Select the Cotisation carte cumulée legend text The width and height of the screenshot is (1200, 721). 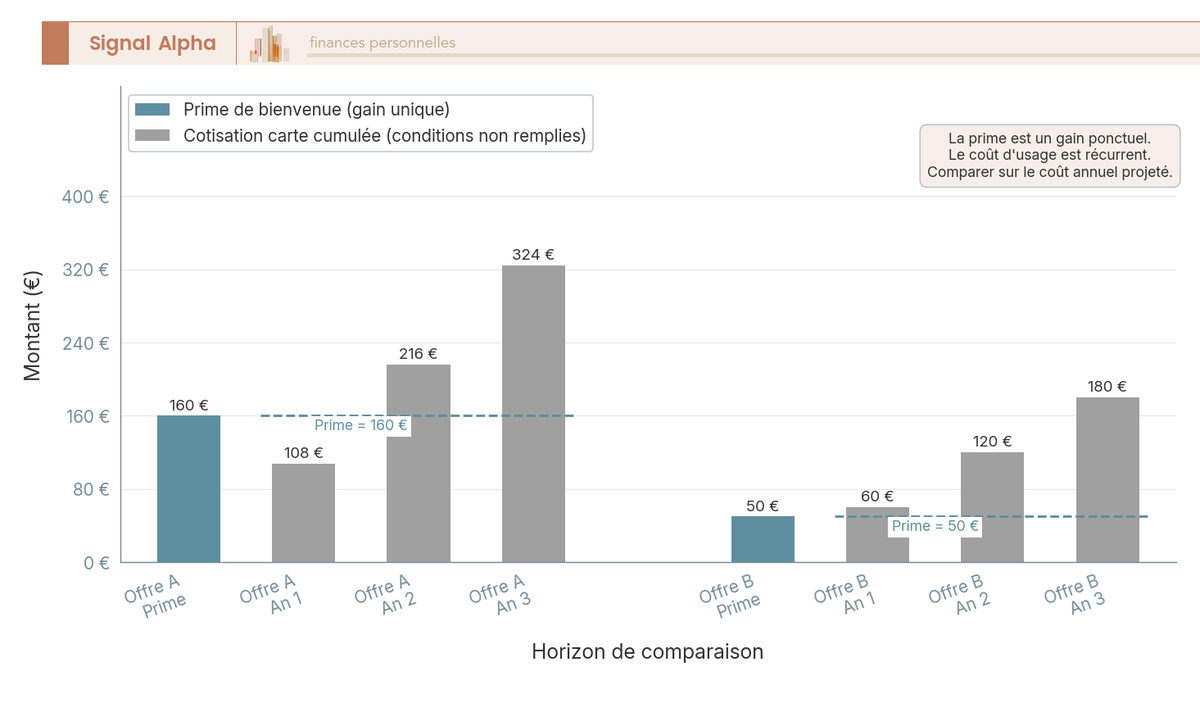click(385, 135)
